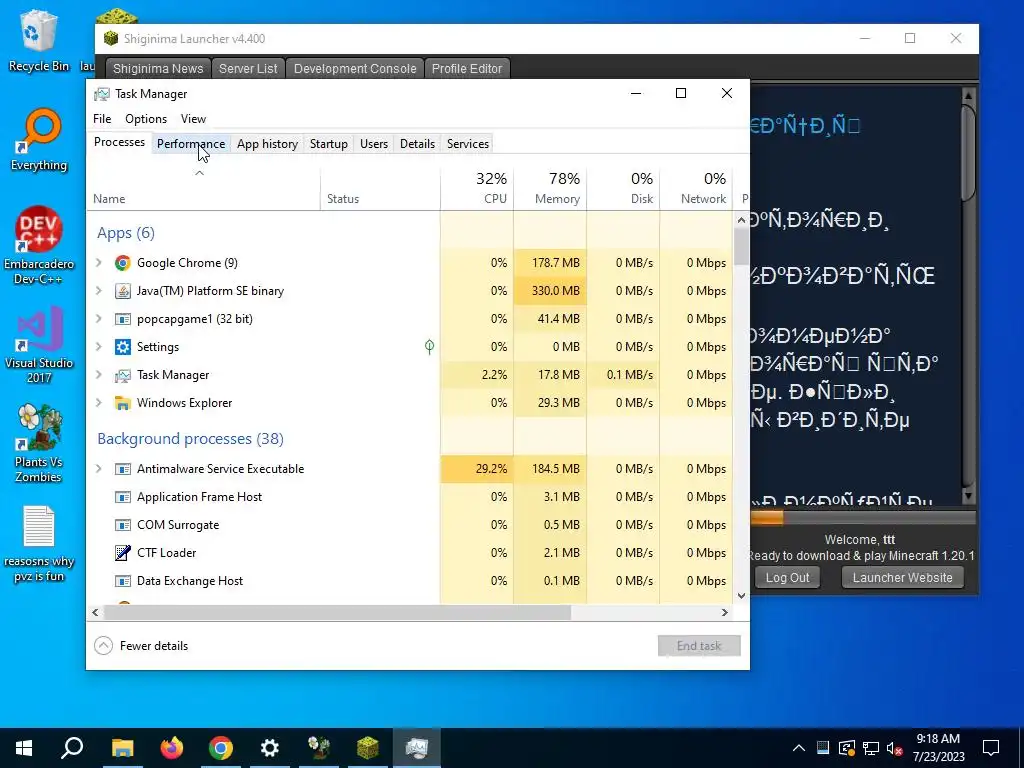The image size is (1024, 768).
Task: Switch to the Startup tab
Action: pos(328,144)
